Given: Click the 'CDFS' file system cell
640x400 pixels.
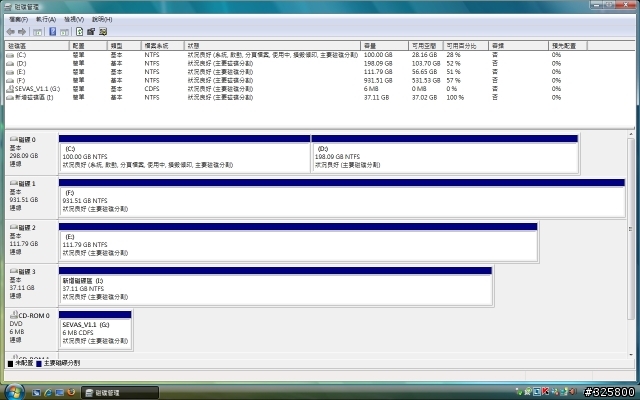Looking at the screenshot, I should tap(152, 89).
